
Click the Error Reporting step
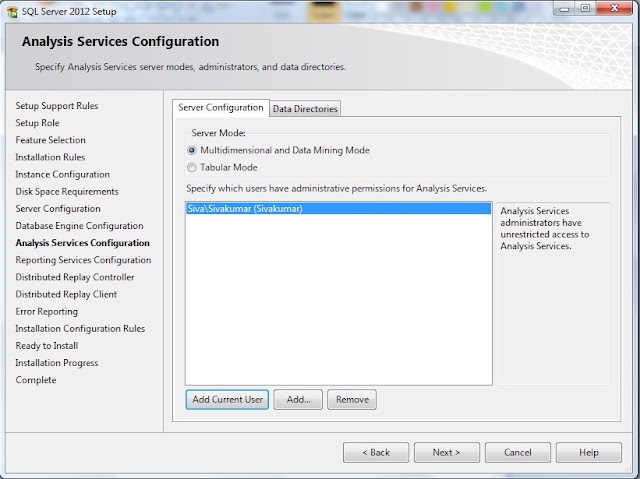tap(47, 311)
